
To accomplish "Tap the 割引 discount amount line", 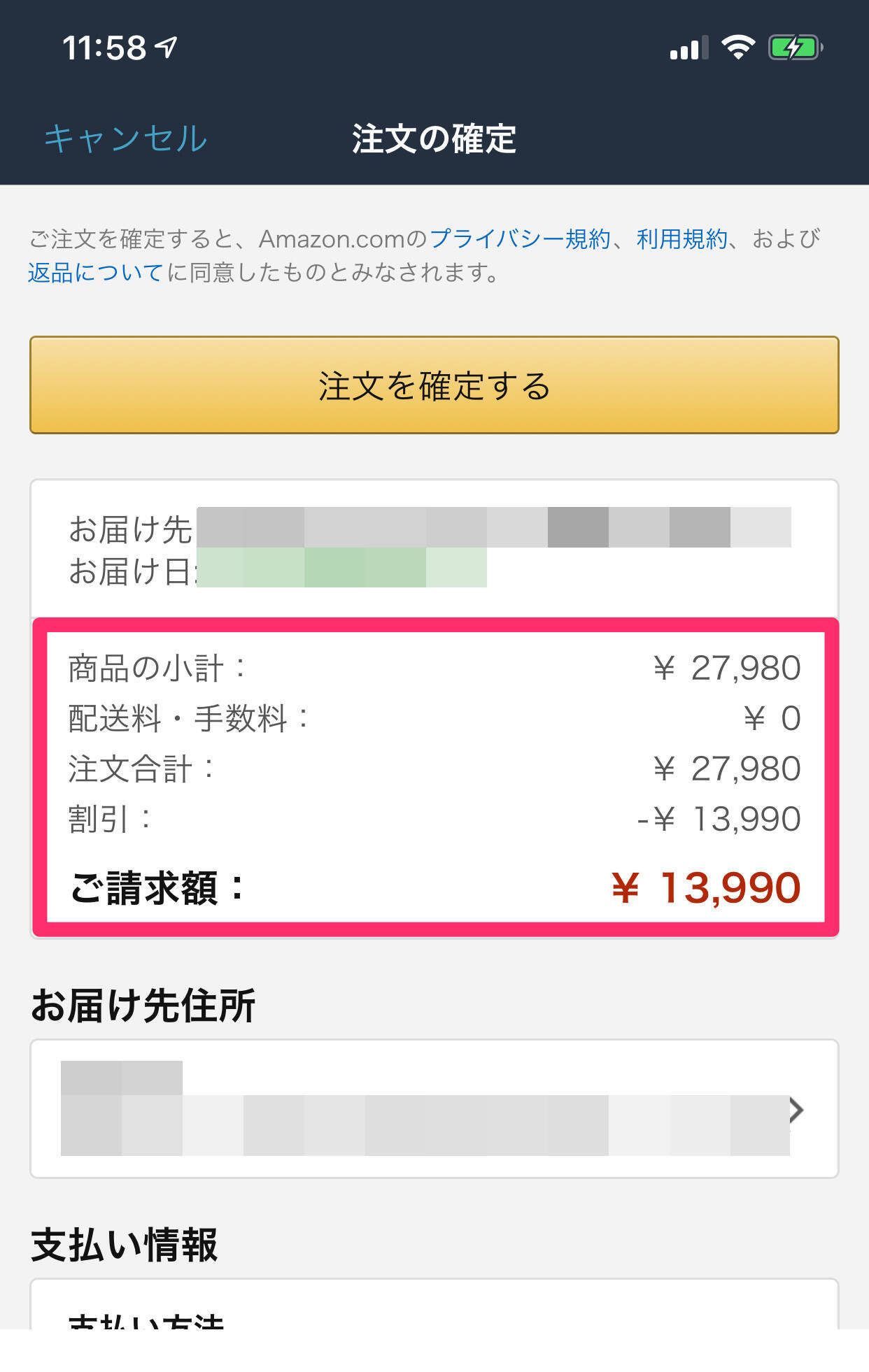I will [x=434, y=818].
